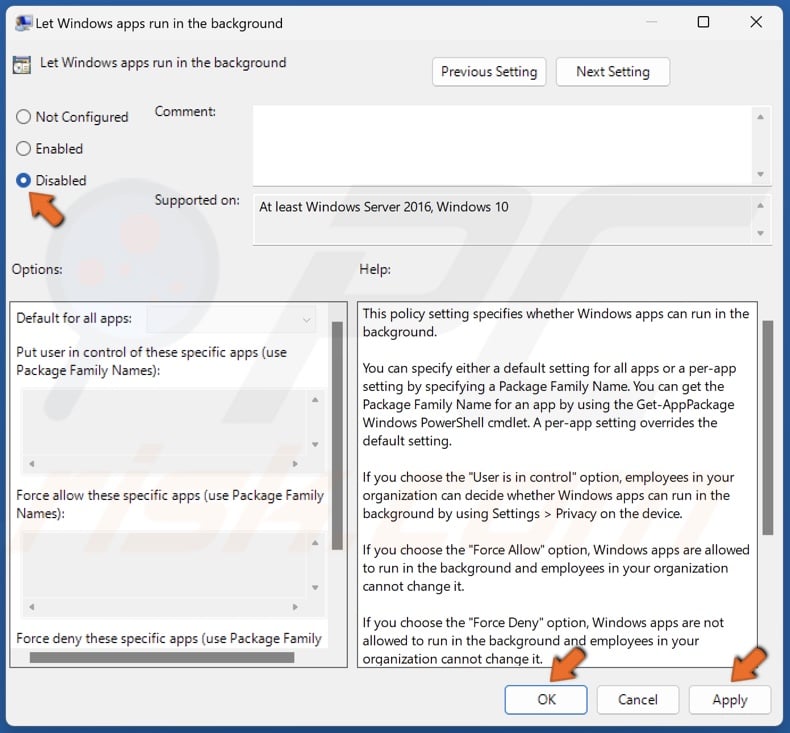Click the Options panel horizontal scrollbar

tap(162, 657)
